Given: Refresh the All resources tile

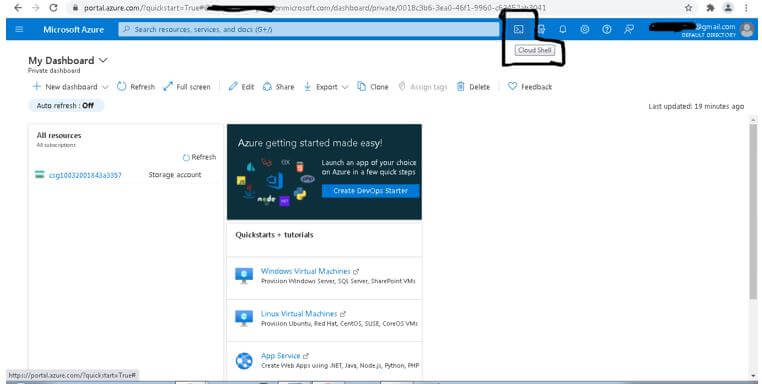Looking at the screenshot, I should tap(199, 157).
